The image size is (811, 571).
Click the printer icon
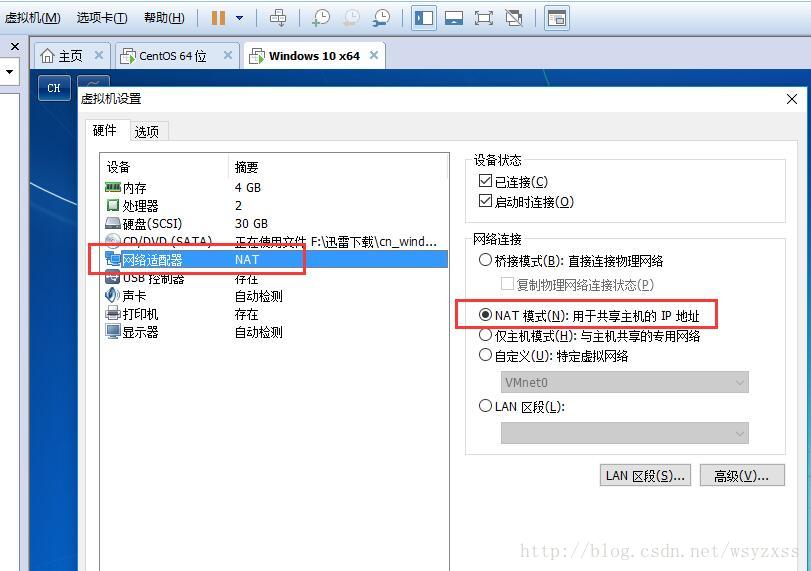point(112,313)
